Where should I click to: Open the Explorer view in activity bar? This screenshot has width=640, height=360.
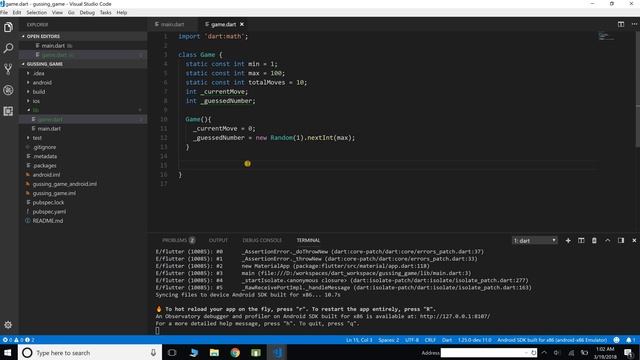tap(8, 27)
